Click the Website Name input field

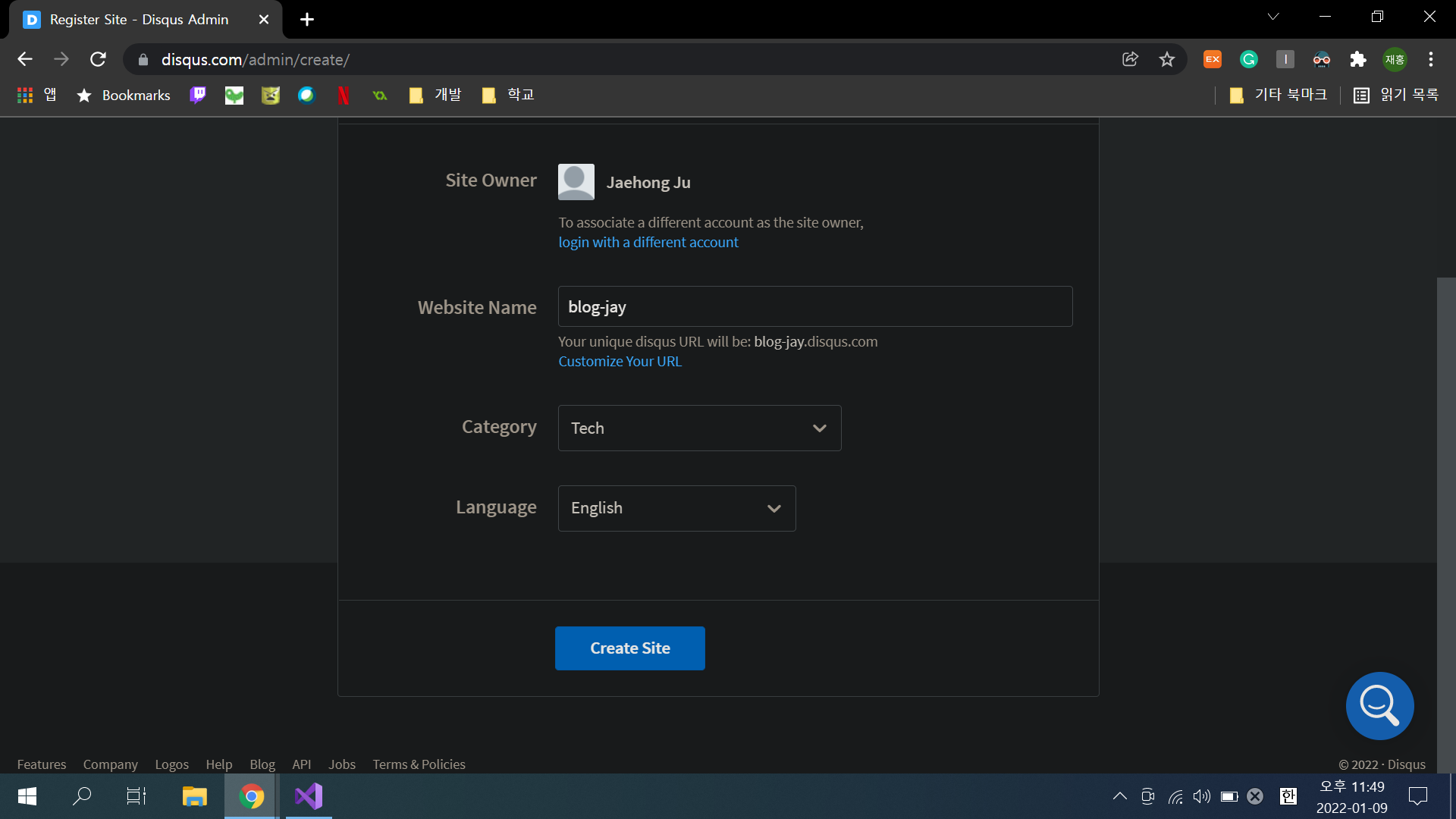pos(815,306)
